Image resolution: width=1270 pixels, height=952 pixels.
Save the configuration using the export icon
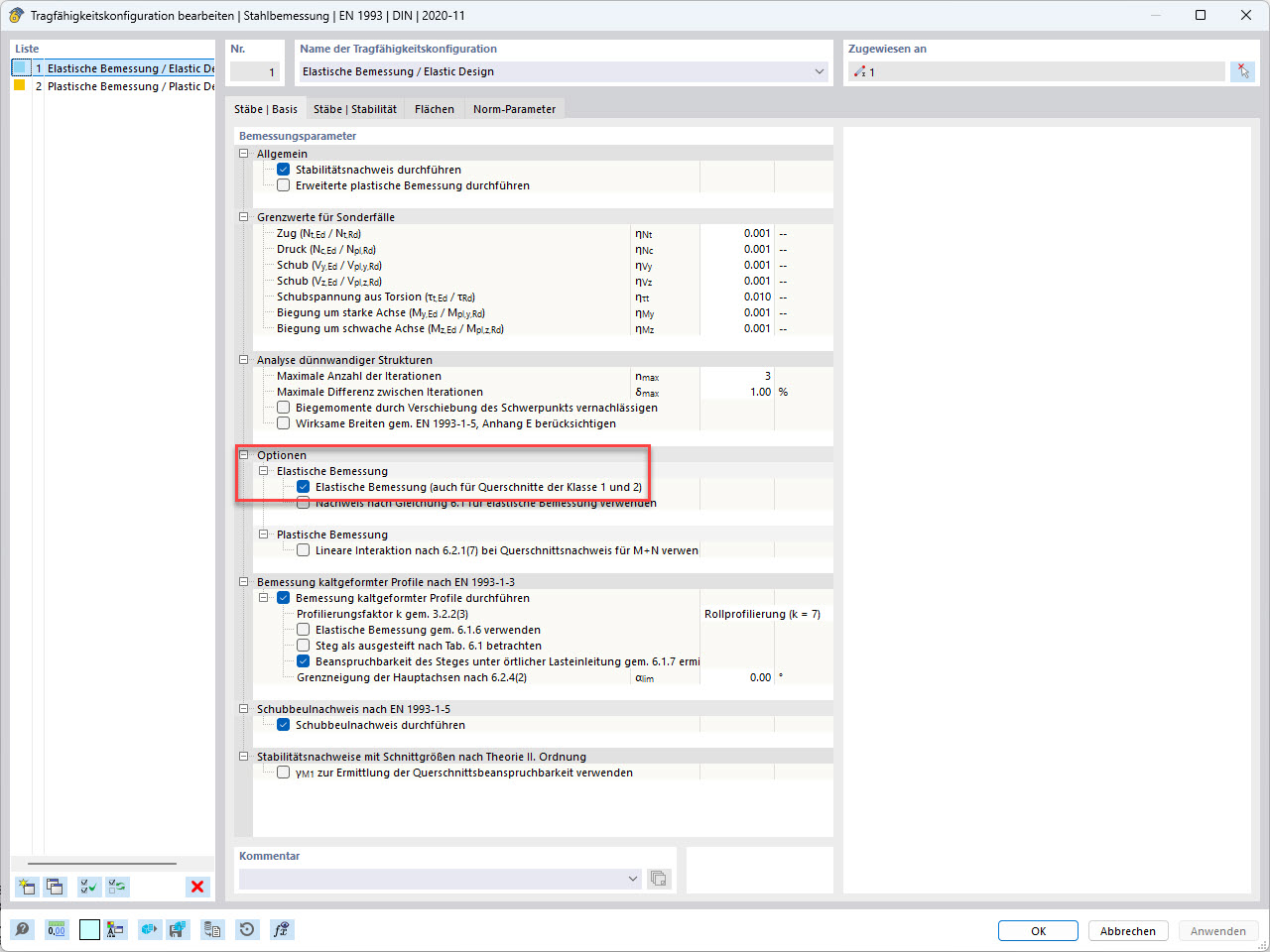(x=179, y=929)
